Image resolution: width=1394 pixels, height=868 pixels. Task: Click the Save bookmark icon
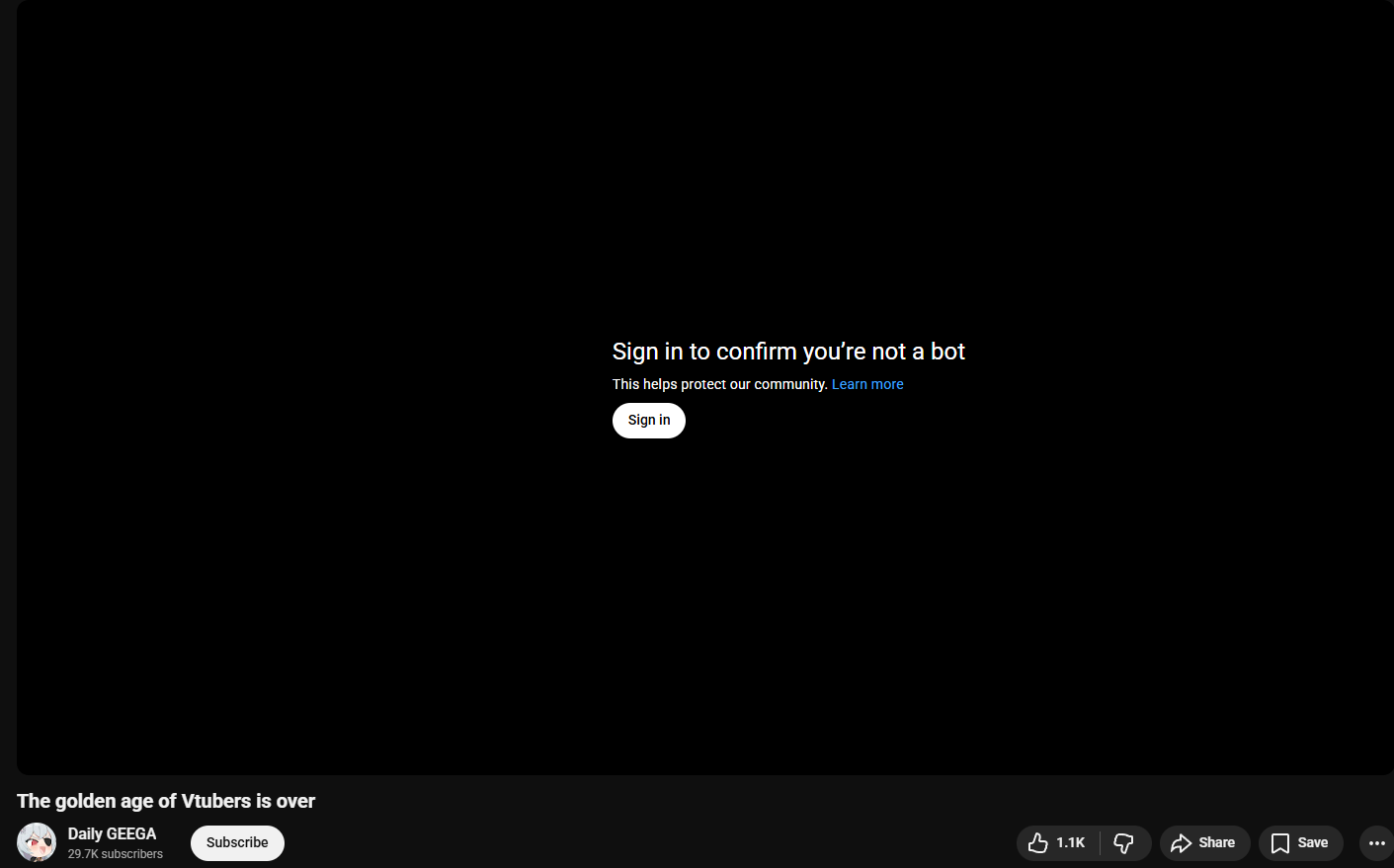coord(1280,842)
